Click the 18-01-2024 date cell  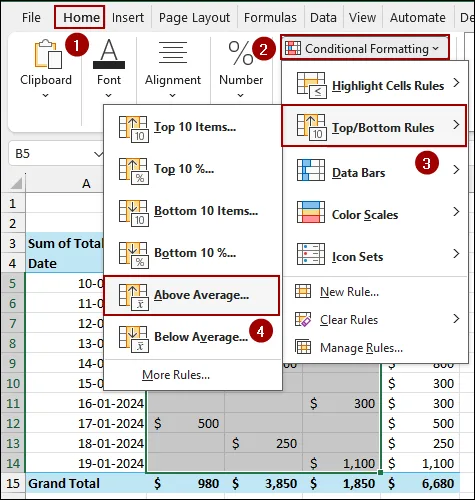(x=85, y=443)
